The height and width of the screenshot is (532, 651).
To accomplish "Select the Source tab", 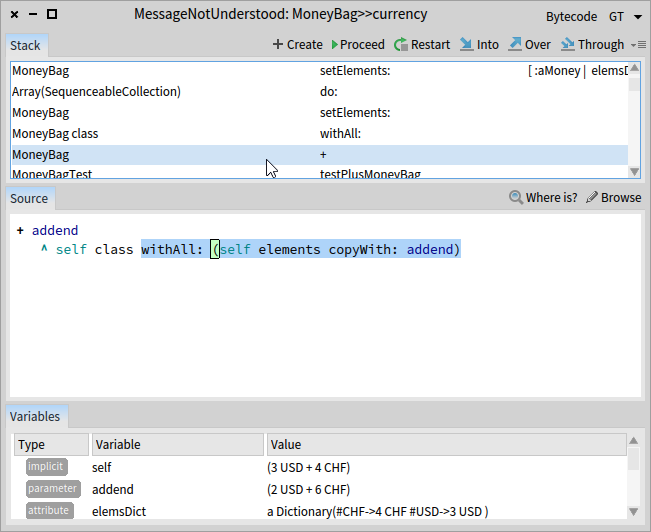I will tap(29, 199).
